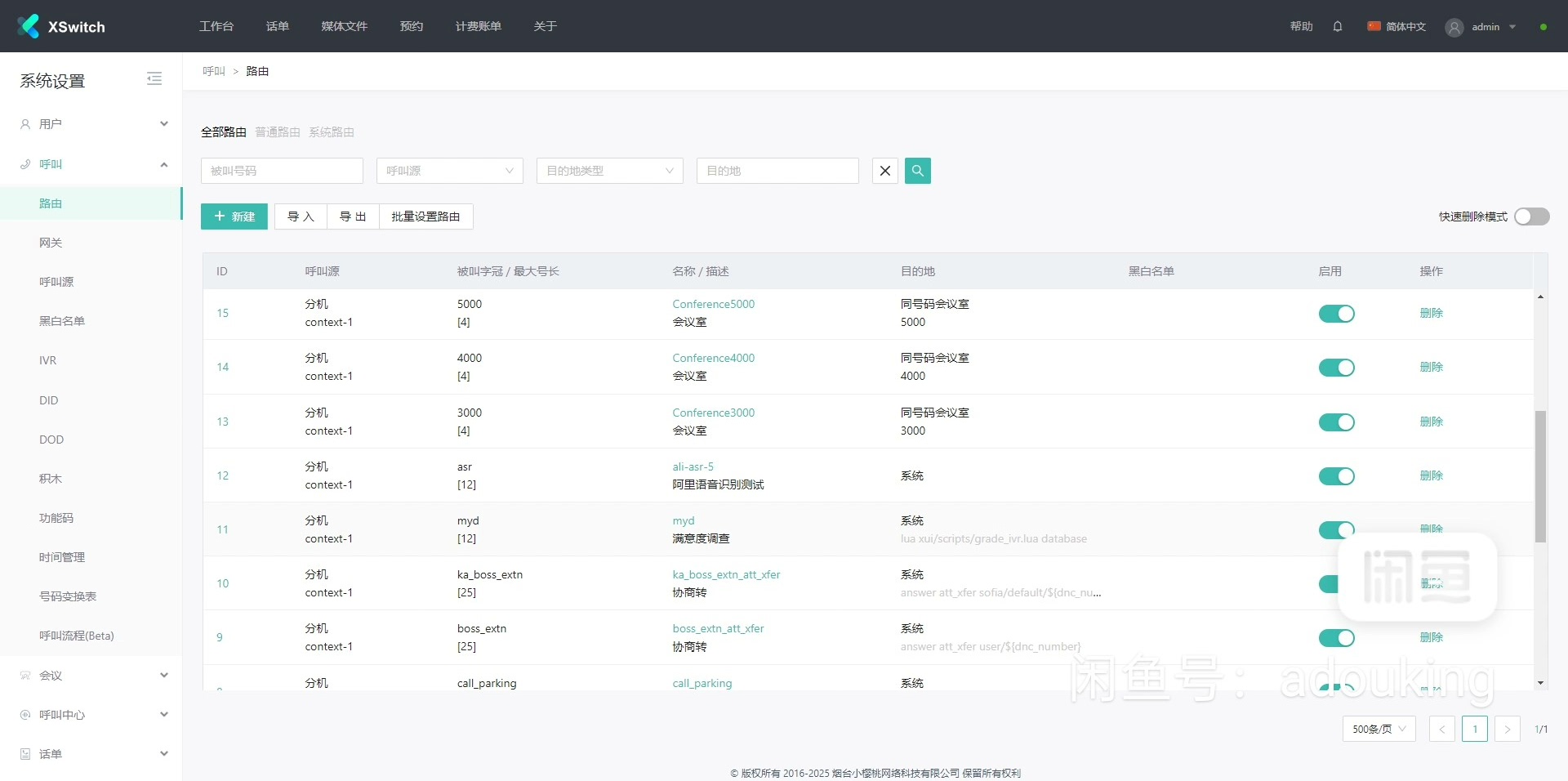The height and width of the screenshot is (781, 1568).
Task: Click the XSwitch logo icon
Action: tap(29, 26)
